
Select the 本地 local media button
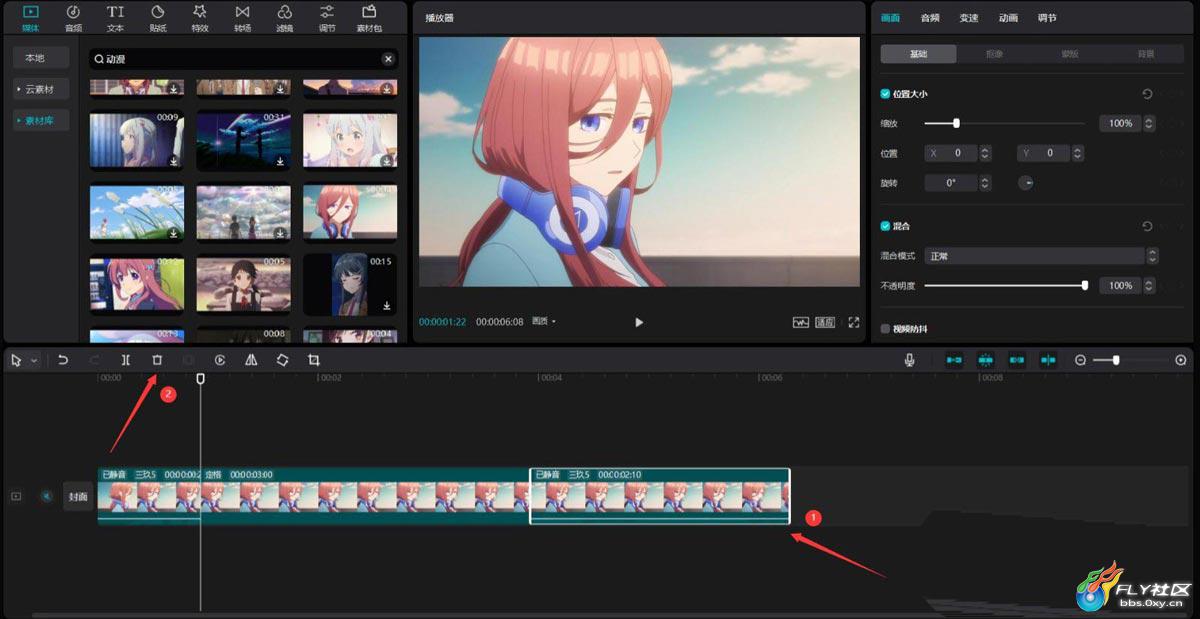click(41, 58)
